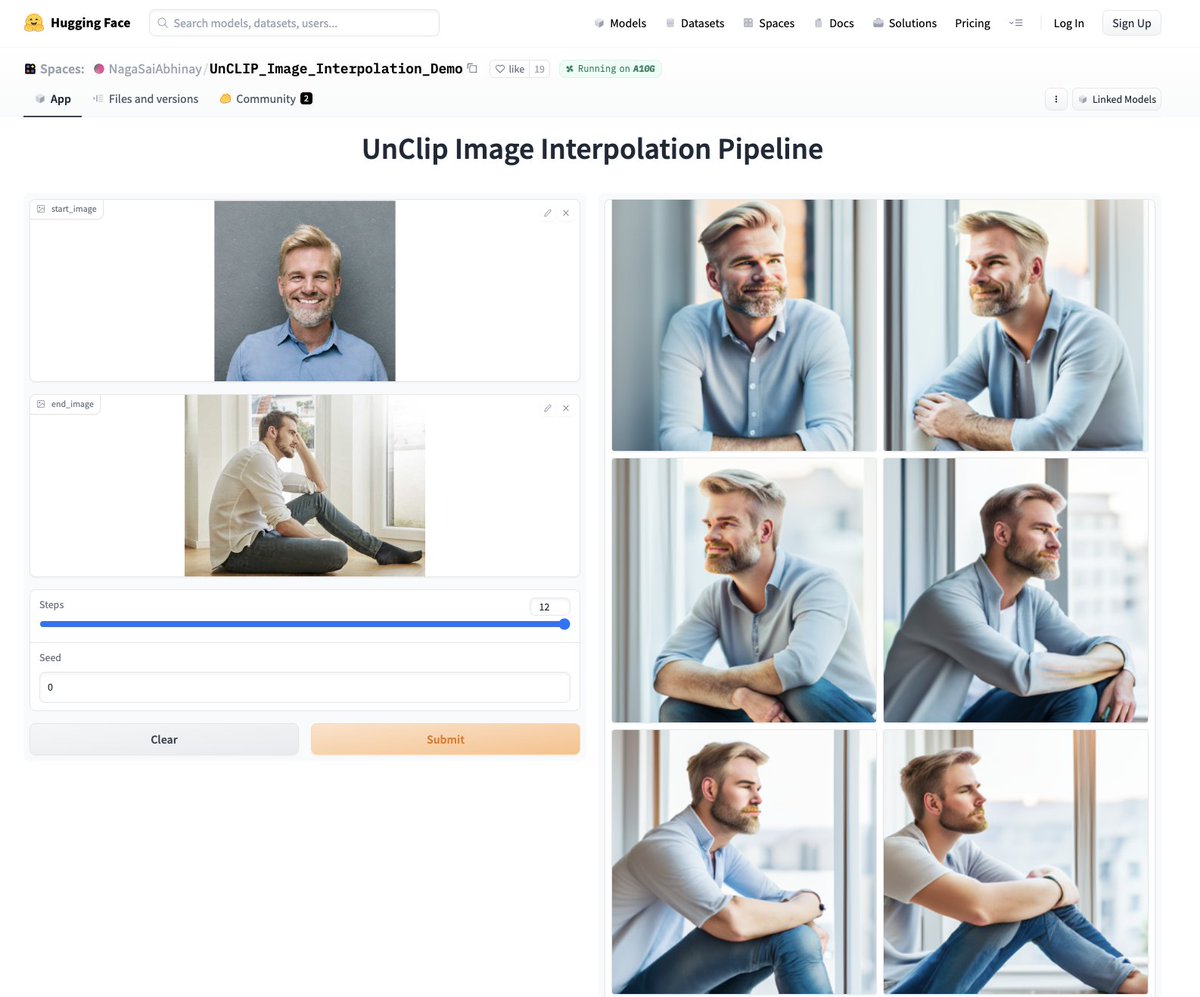Open the Models menu item
The height and width of the screenshot is (997, 1200).
pyautogui.click(x=620, y=23)
